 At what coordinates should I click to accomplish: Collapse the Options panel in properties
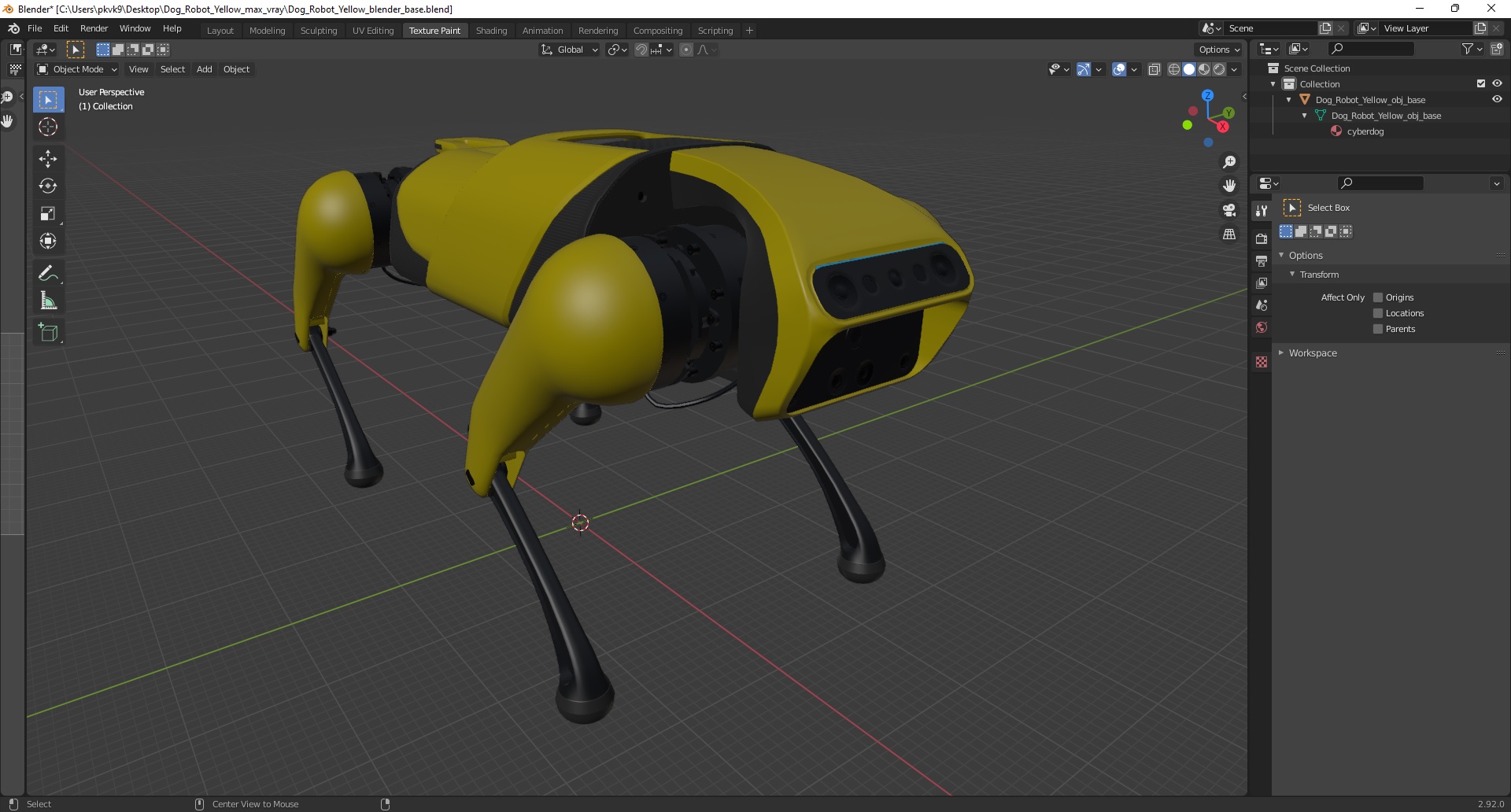[x=1306, y=255]
